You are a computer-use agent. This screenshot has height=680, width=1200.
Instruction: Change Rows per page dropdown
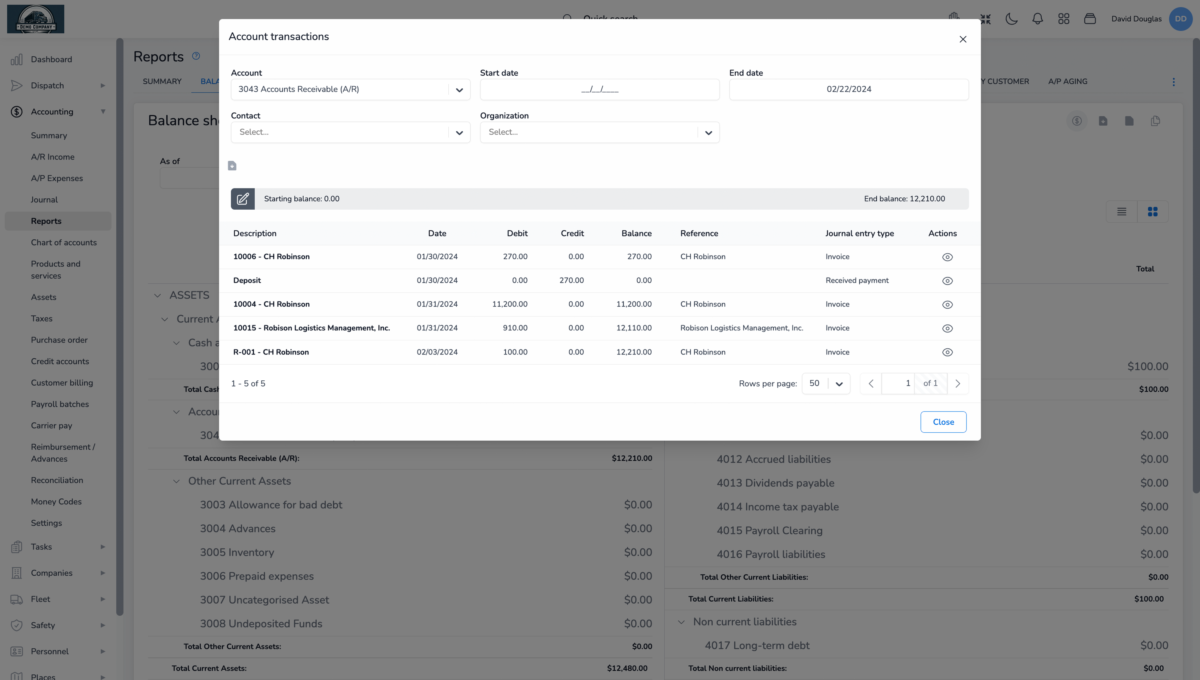tap(826, 384)
